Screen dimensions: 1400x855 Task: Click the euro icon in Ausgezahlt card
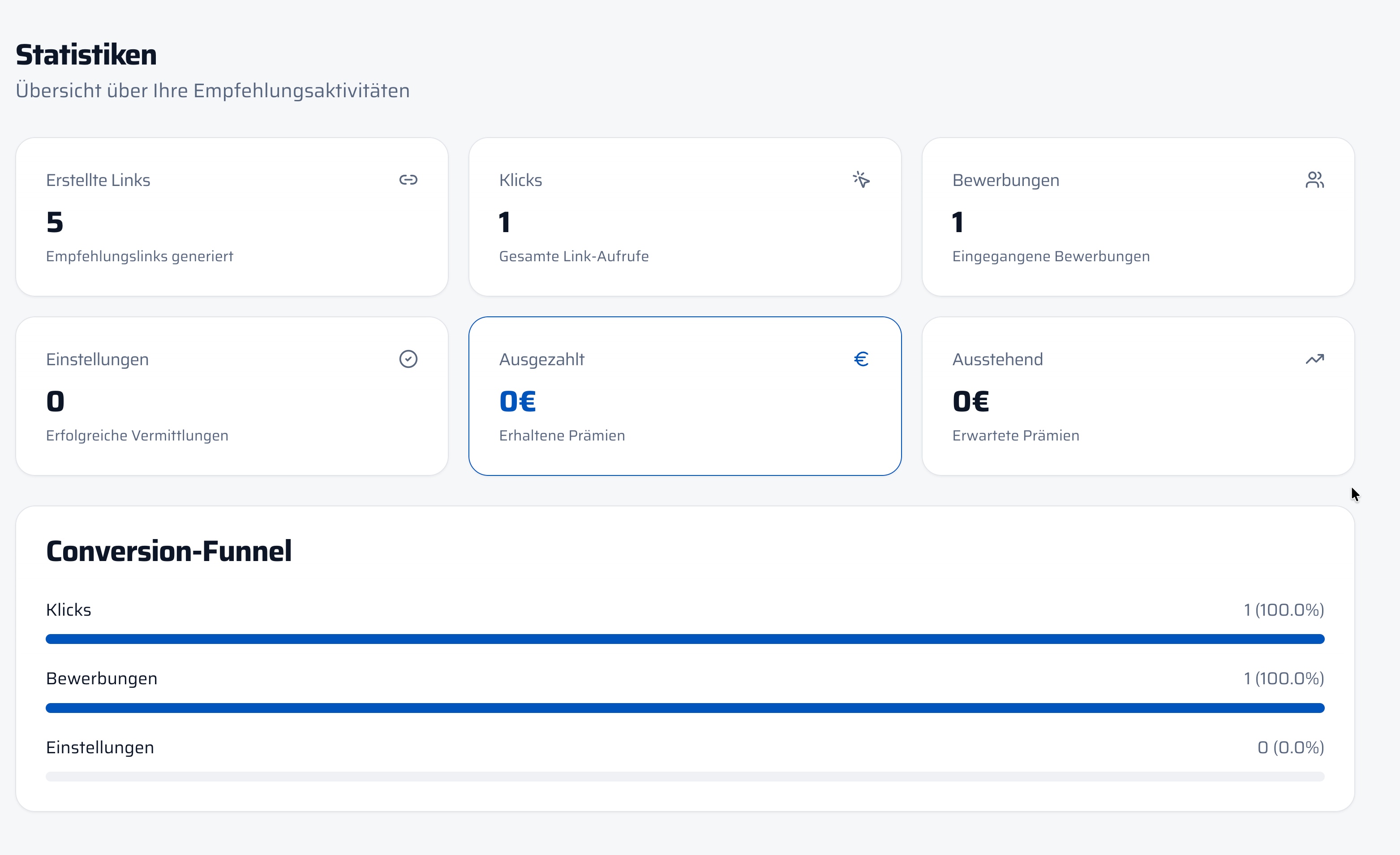(x=861, y=358)
